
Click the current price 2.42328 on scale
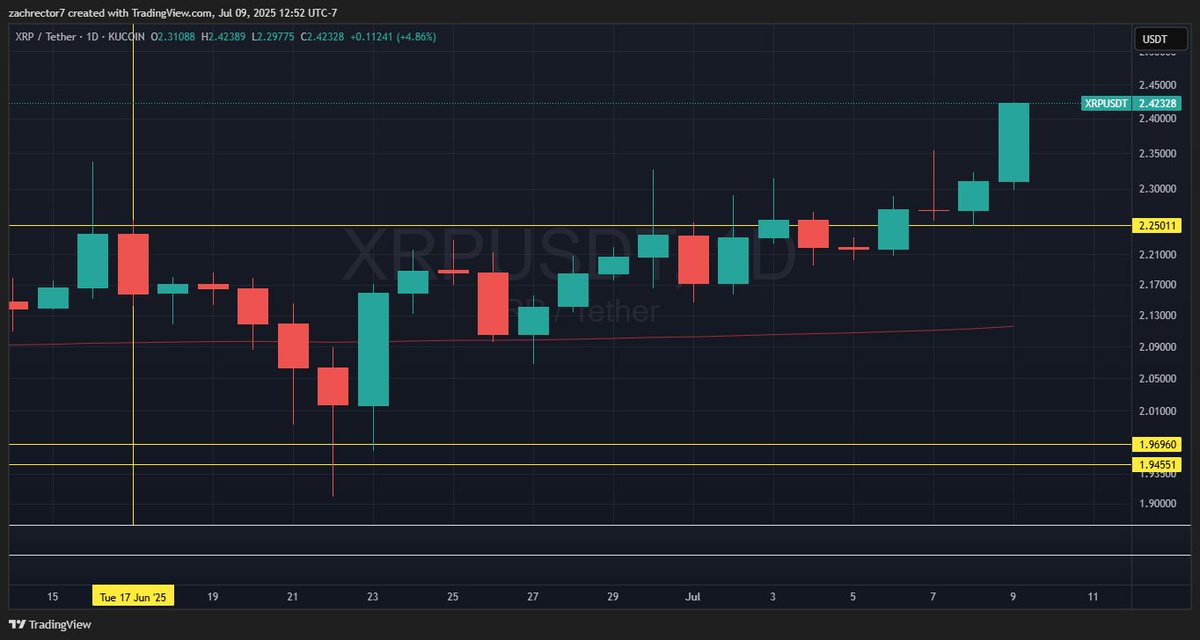[1156, 102]
